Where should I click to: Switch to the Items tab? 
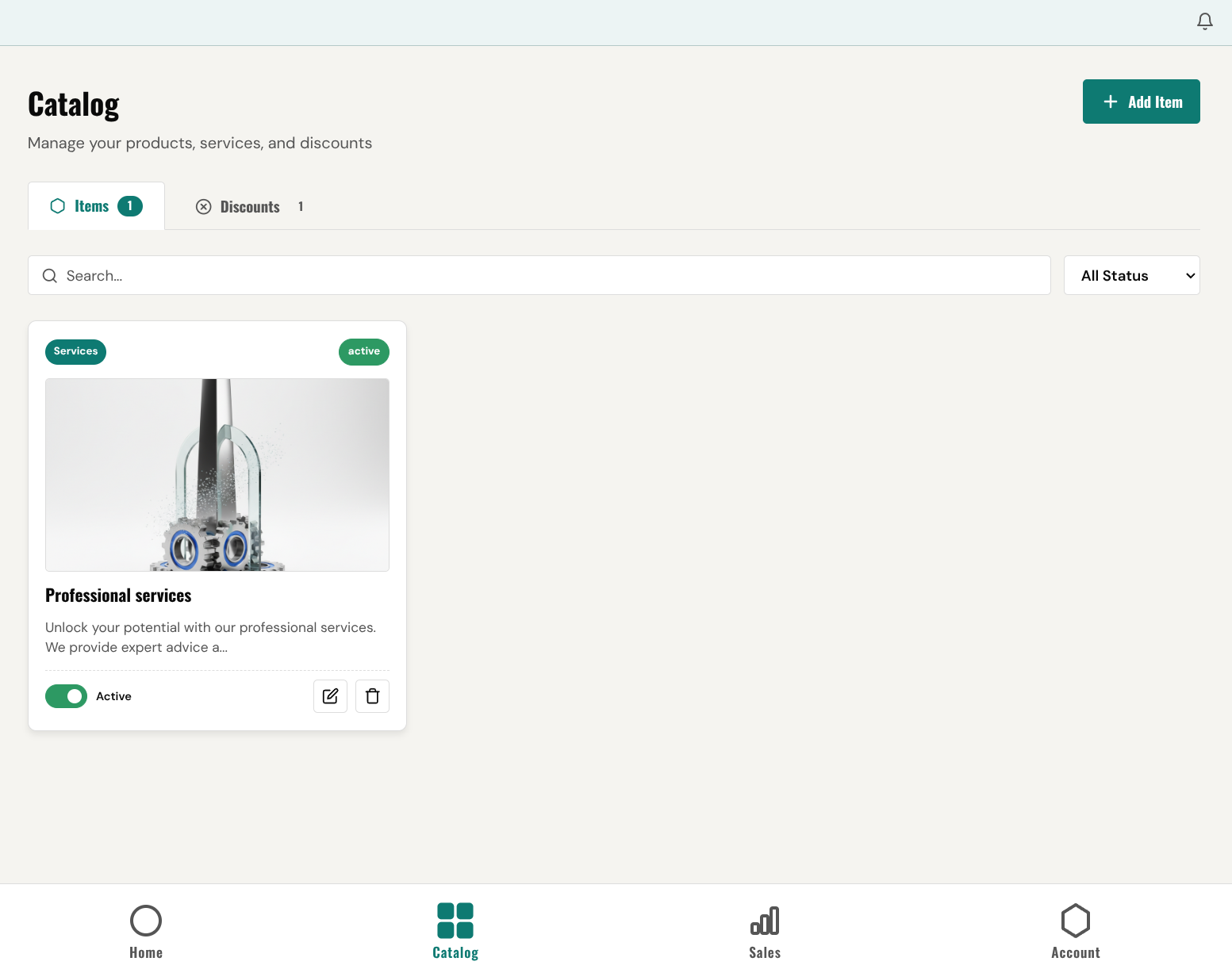click(96, 206)
